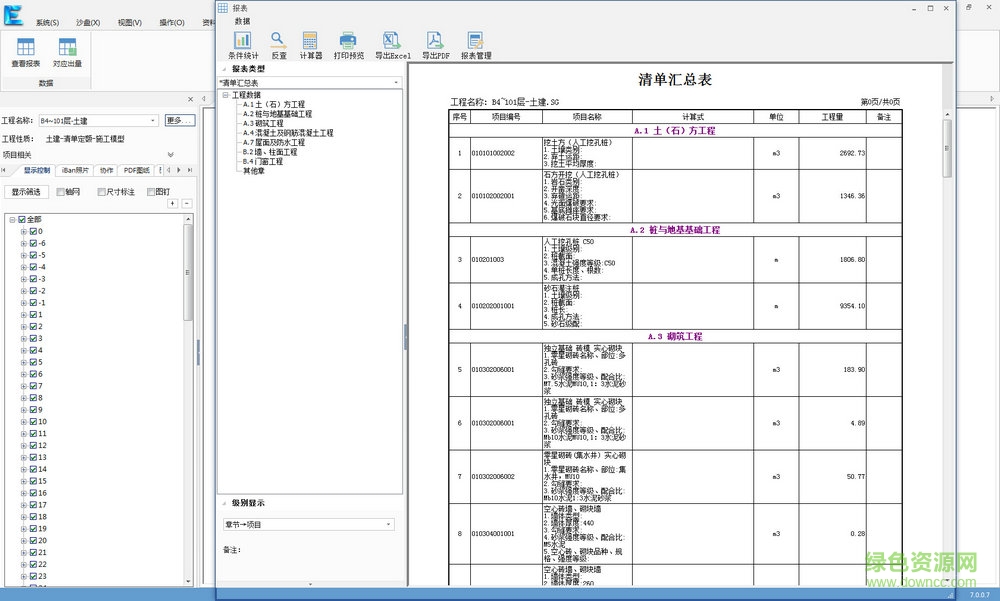Toggle the 尺寸标注 checkbox
The image size is (1000, 601).
click(x=101, y=192)
